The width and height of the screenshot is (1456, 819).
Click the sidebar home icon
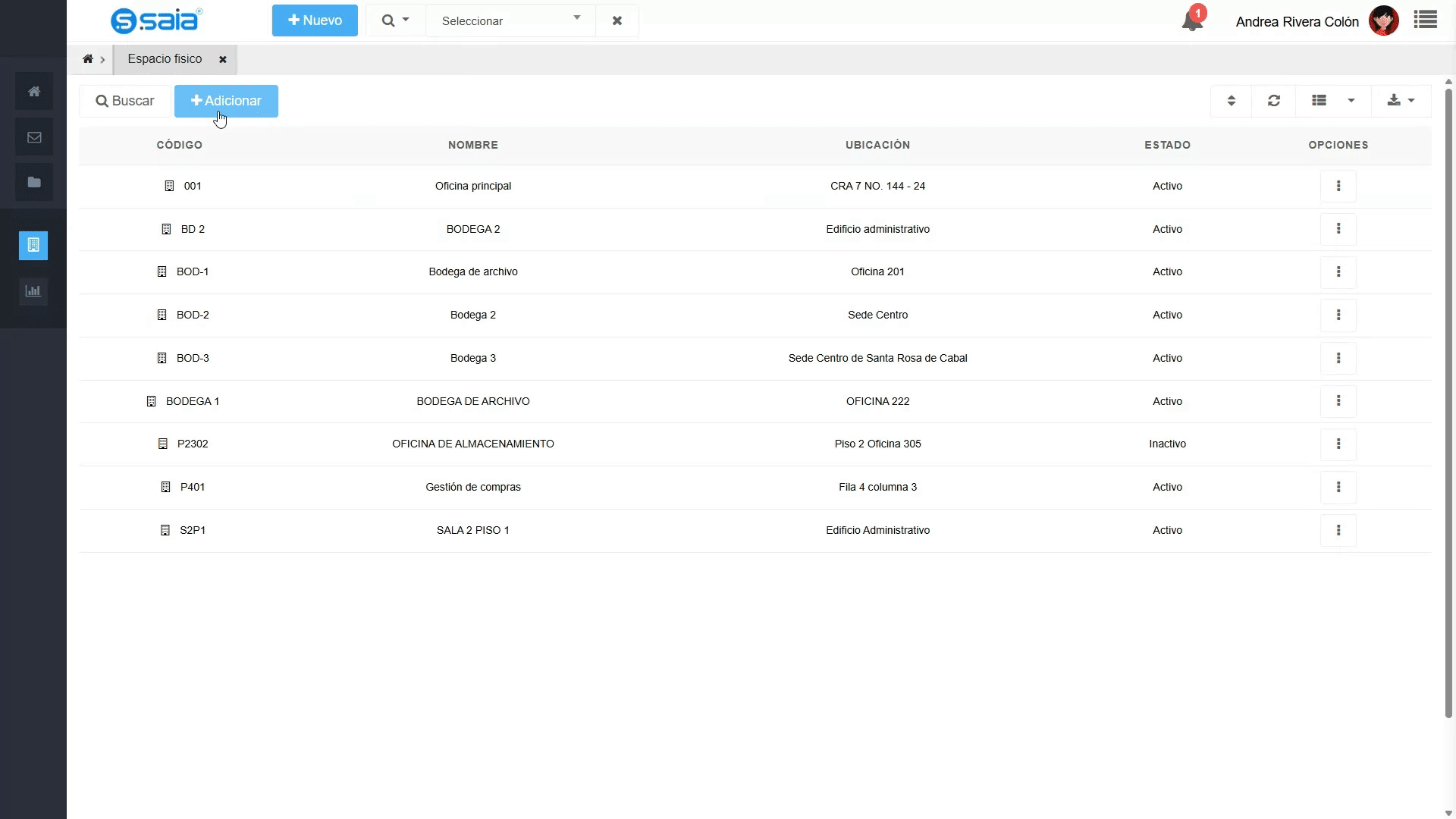tap(34, 92)
